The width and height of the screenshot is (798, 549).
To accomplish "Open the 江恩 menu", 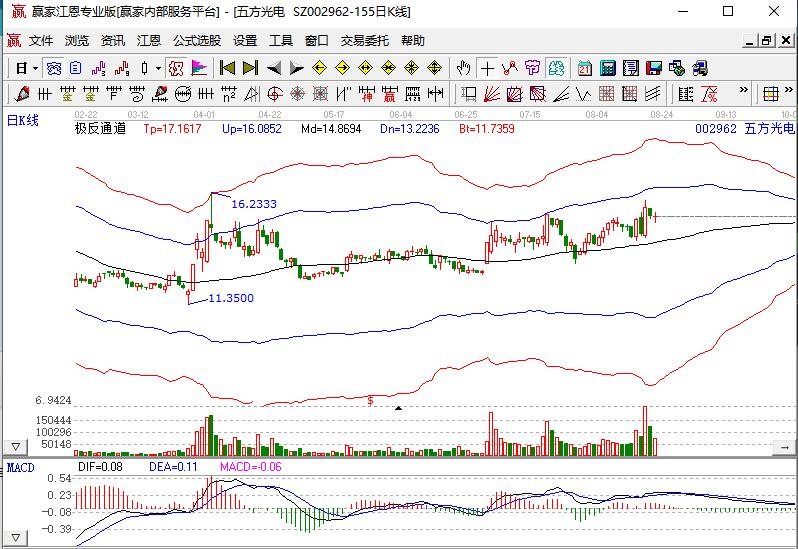I will pyautogui.click(x=149, y=41).
